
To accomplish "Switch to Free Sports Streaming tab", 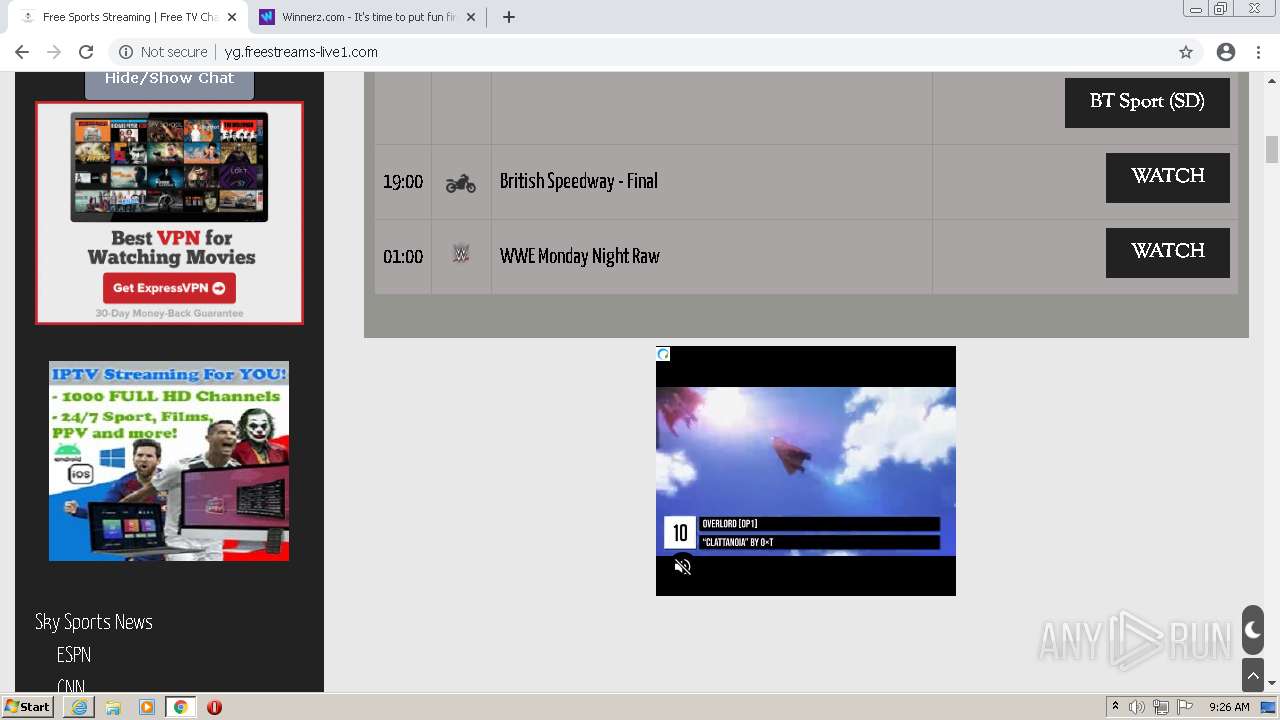I will click(128, 17).
